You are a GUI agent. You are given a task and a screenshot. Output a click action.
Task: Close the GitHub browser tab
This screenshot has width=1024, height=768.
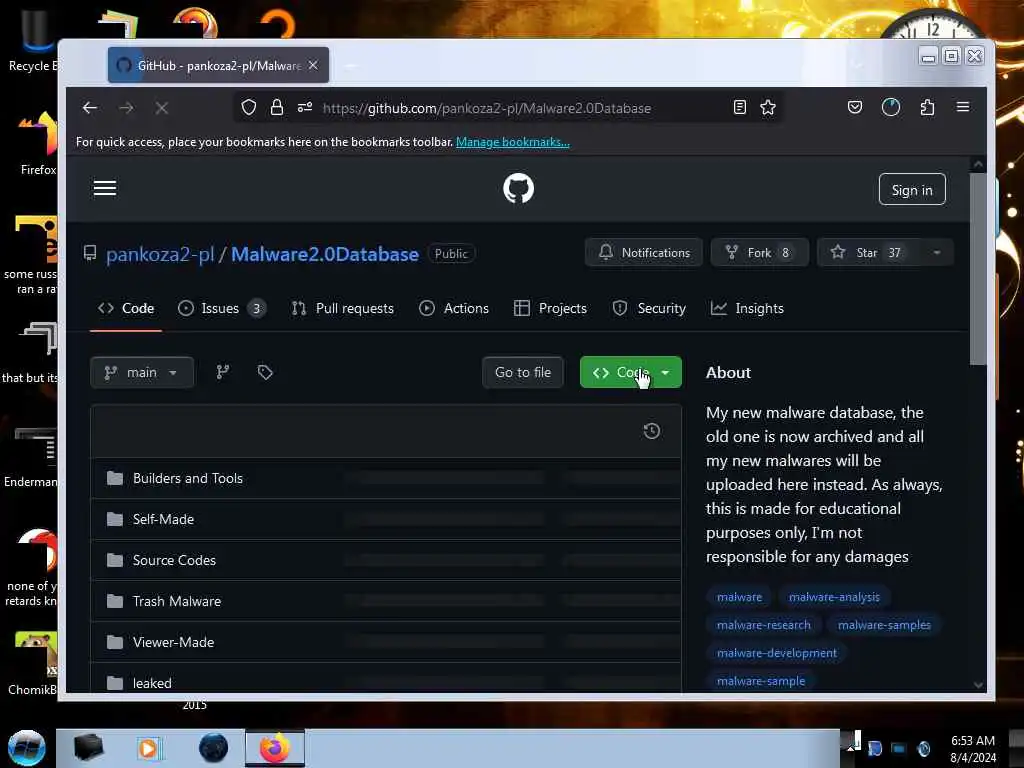click(x=313, y=65)
